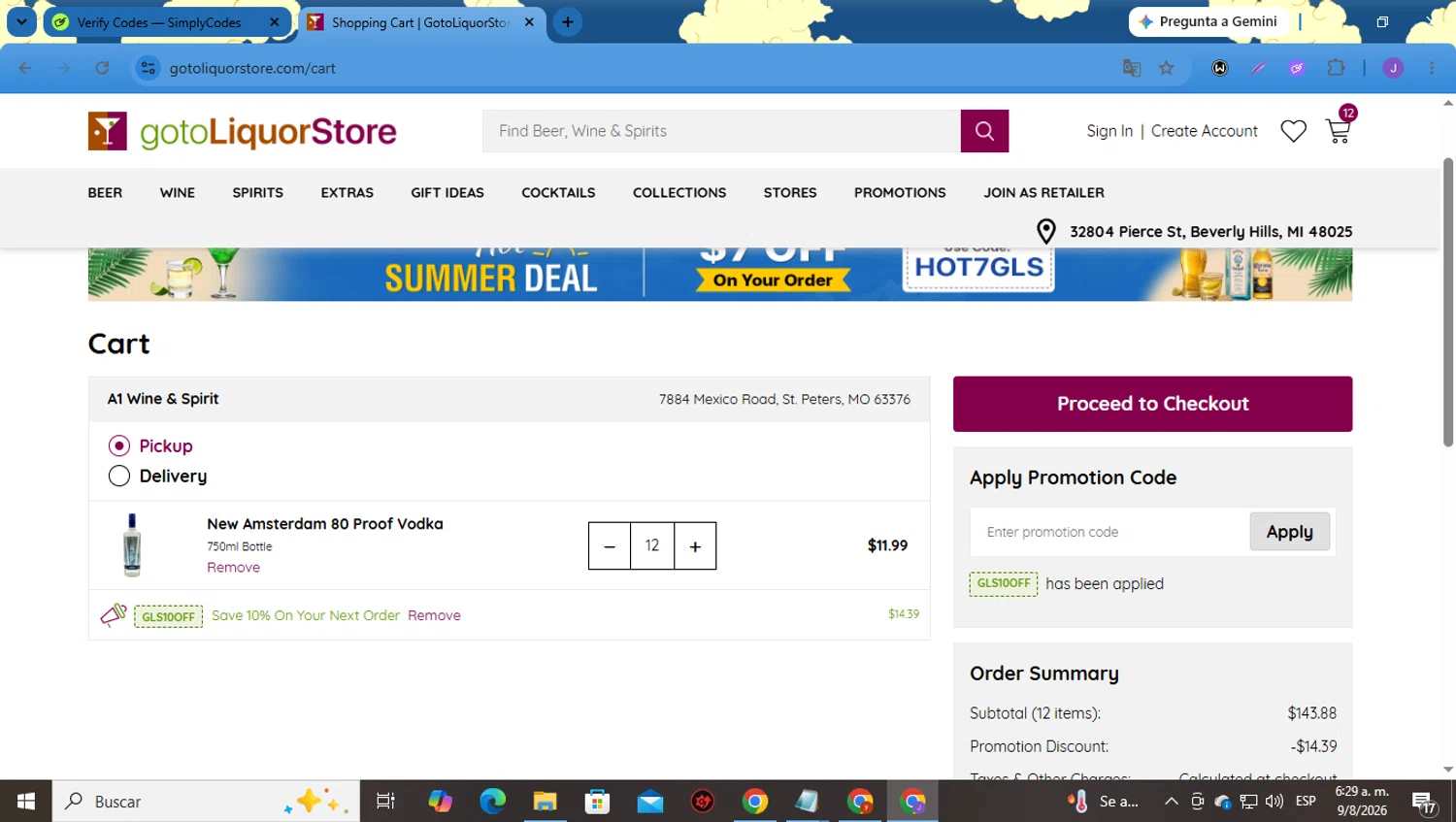
Task: Open the COCKTAILS menu
Action: tap(558, 192)
